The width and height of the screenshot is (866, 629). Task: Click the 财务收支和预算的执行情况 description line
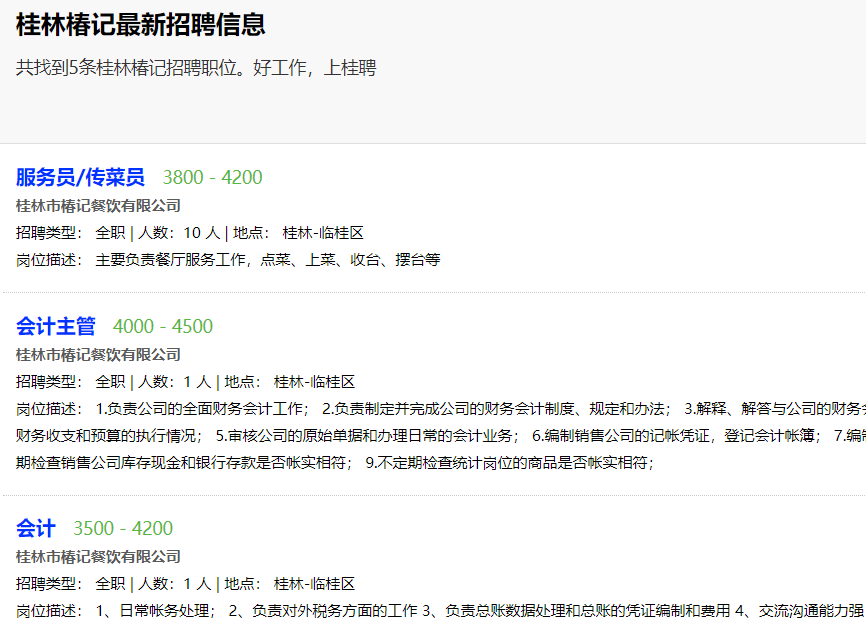[110, 436]
